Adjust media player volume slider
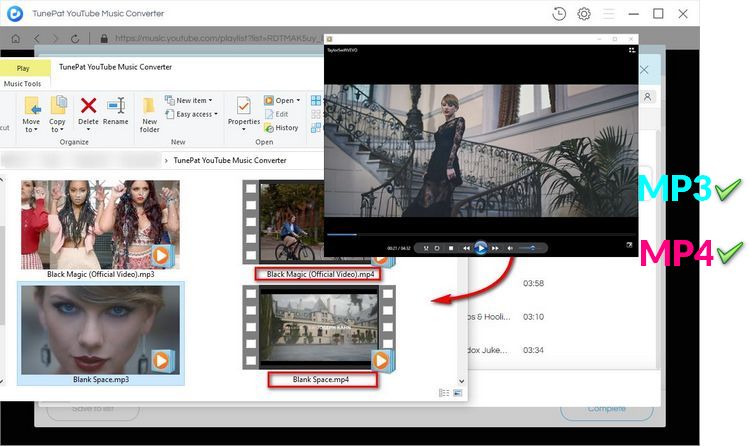The height and width of the screenshot is (446, 750). pos(527,248)
